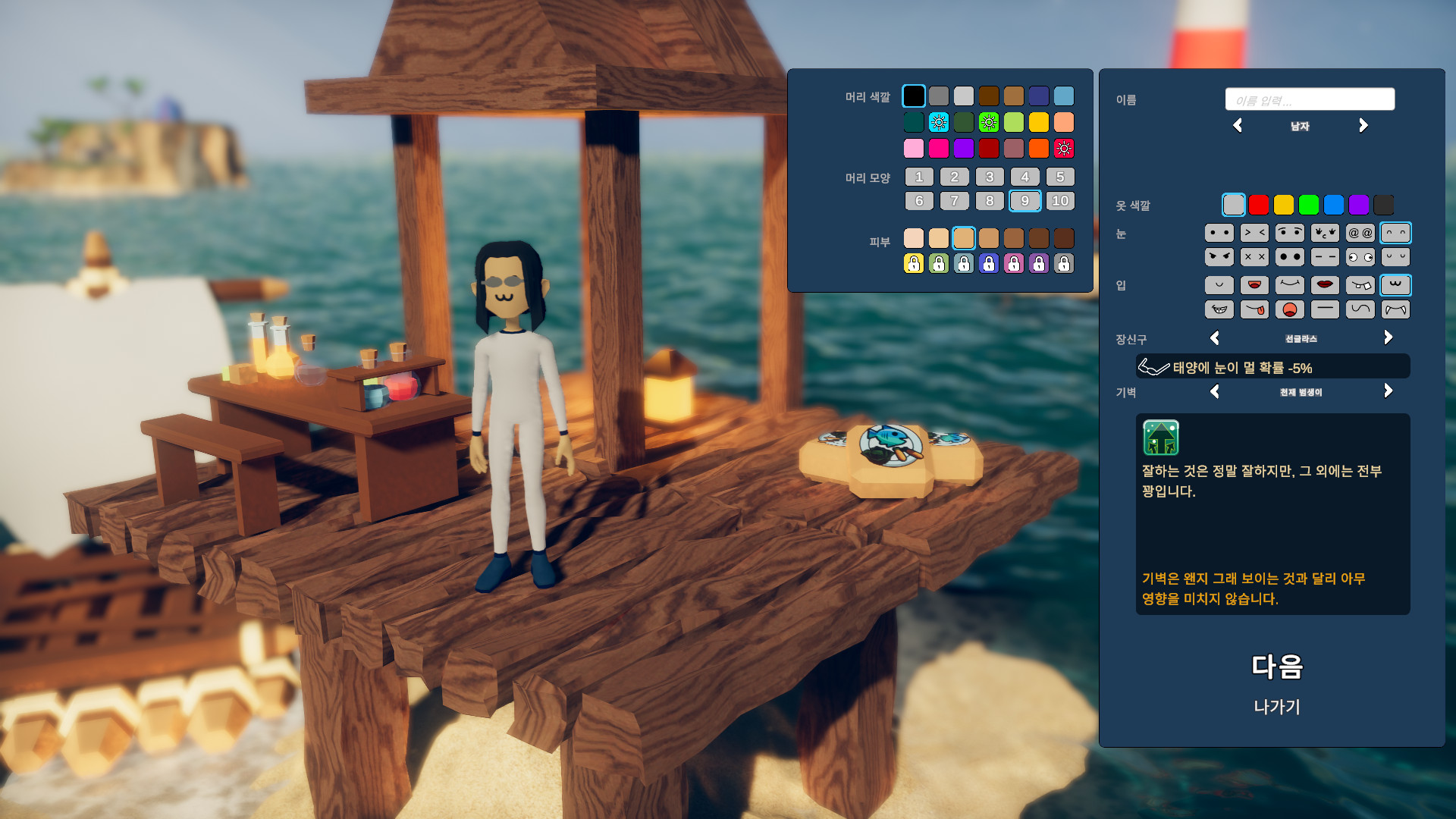Click the yellow locked skin option
This screenshot has height=819, width=1456.
coord(914,263)
